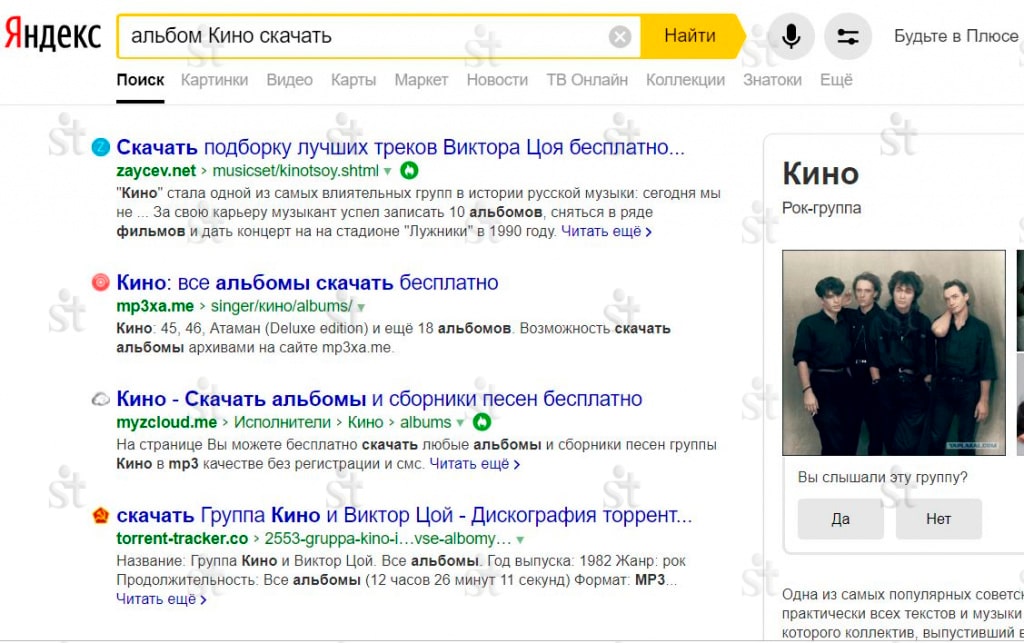Open the Кино band photo thumbnail
This screenshot has width=1024, height=643.
[893, 353]
